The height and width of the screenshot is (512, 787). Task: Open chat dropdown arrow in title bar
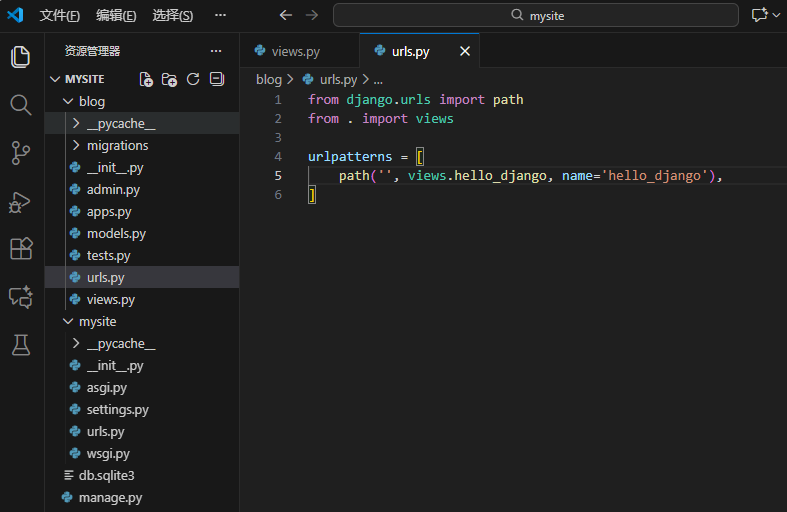point(776,15)
